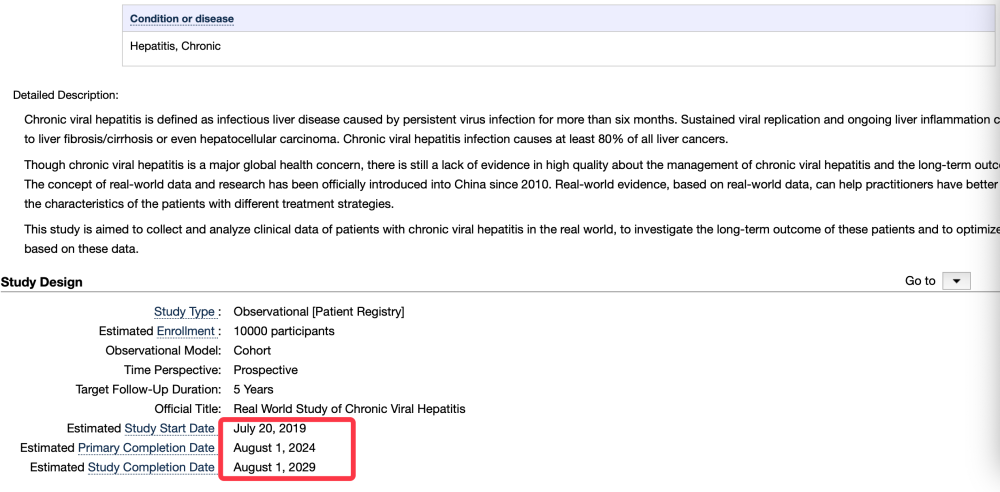Image resolution: width=1000 pixels, height=492 pixels.
Task: Click the Study Start Date link
Action: click(169, 428)
